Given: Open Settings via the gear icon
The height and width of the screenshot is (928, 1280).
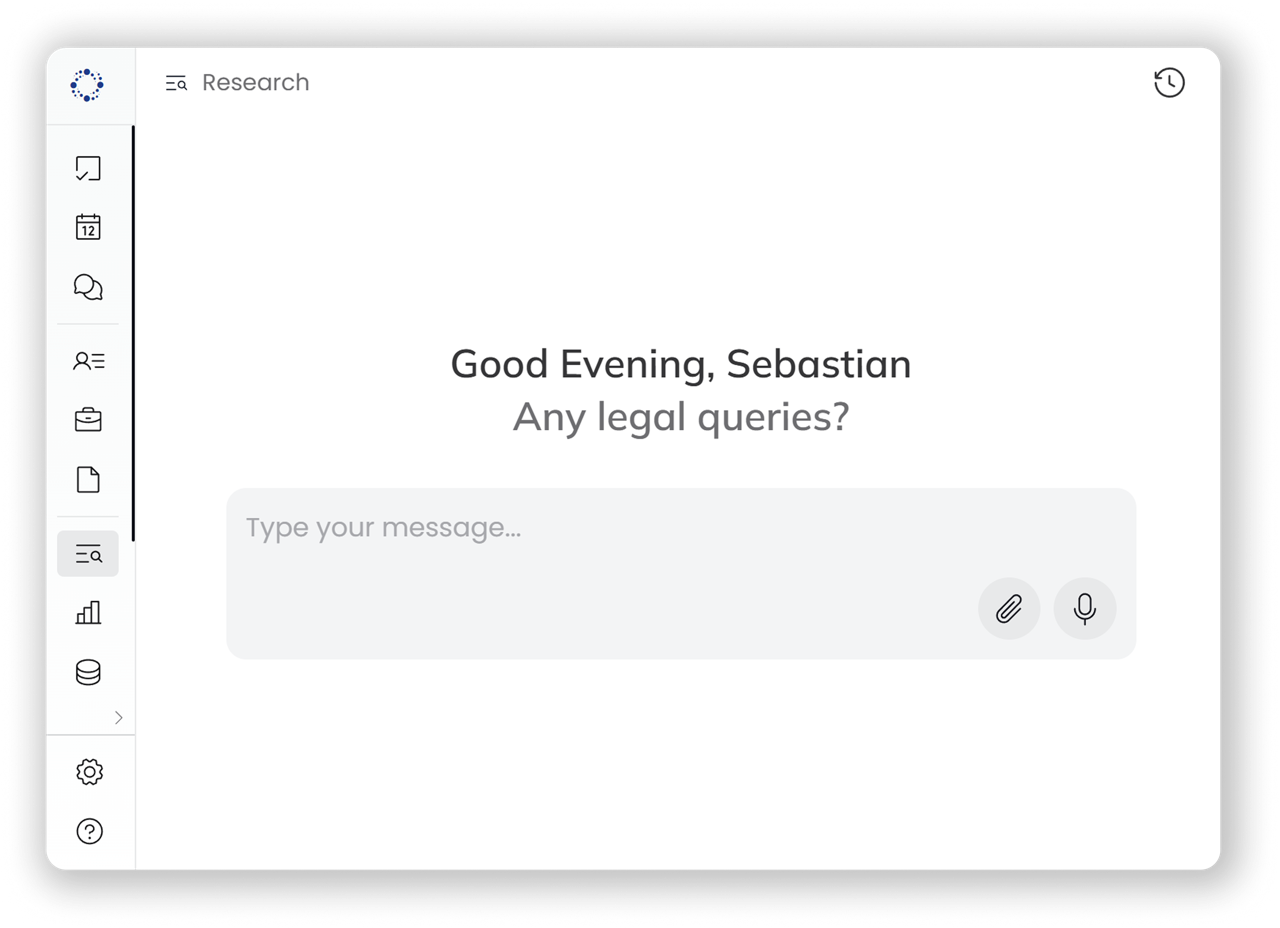Looking at the screenshot, I should click(x=89, y=772).
